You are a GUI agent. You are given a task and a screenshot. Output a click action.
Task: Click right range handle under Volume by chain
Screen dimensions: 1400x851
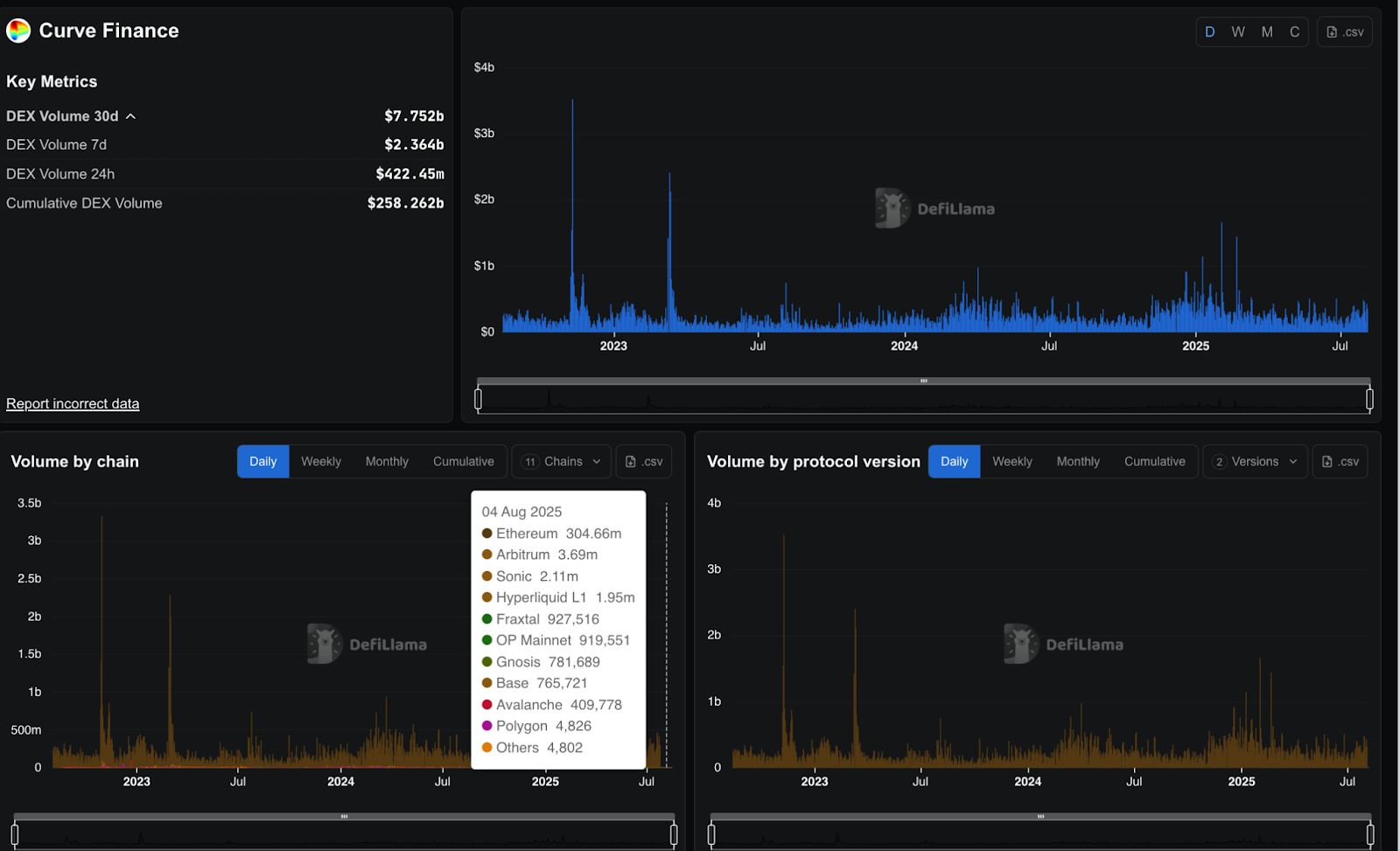pyautogui.click(x=674, y=834)
